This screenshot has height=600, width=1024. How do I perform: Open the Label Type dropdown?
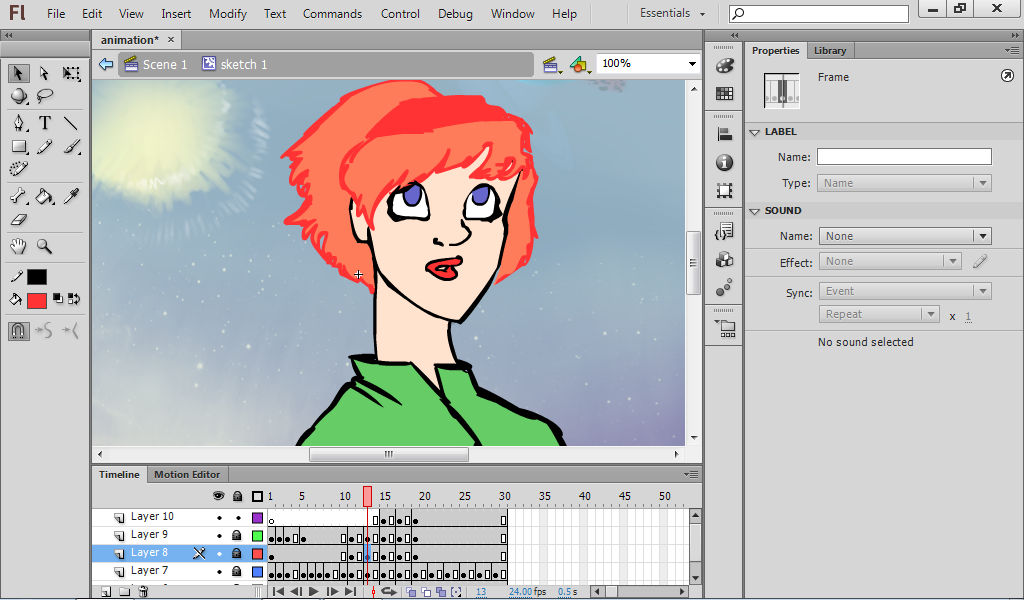[x=904, y=183]
